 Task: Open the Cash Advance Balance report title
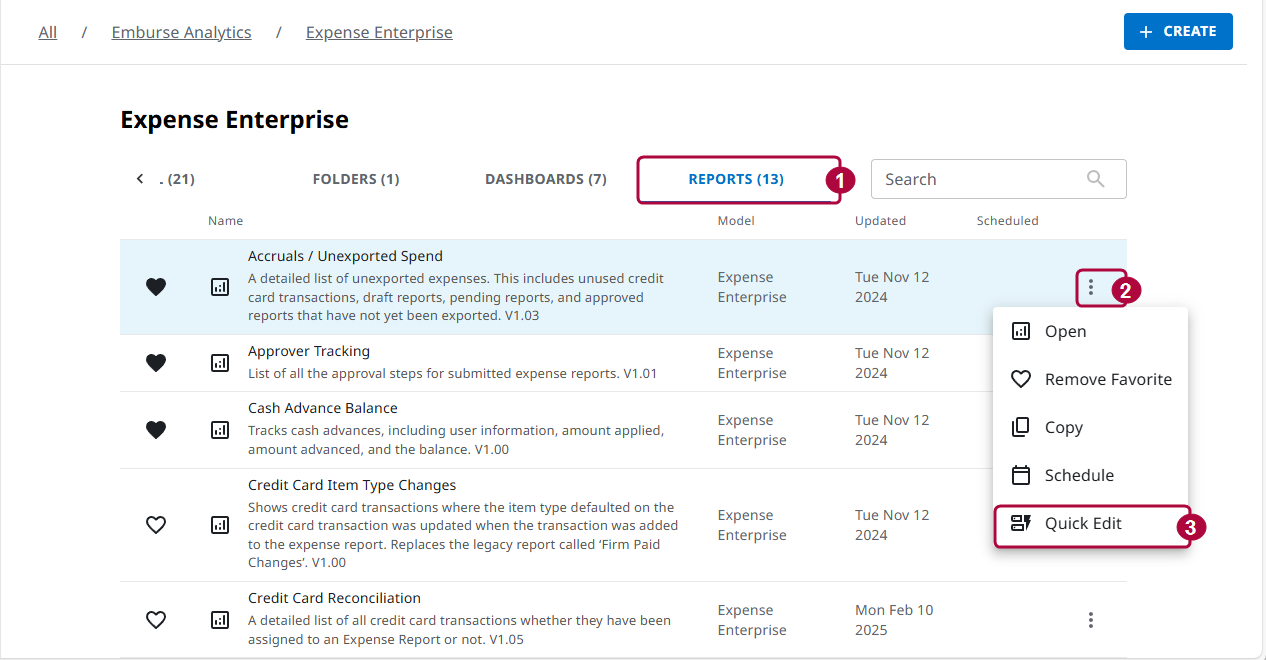coord(323,408)
